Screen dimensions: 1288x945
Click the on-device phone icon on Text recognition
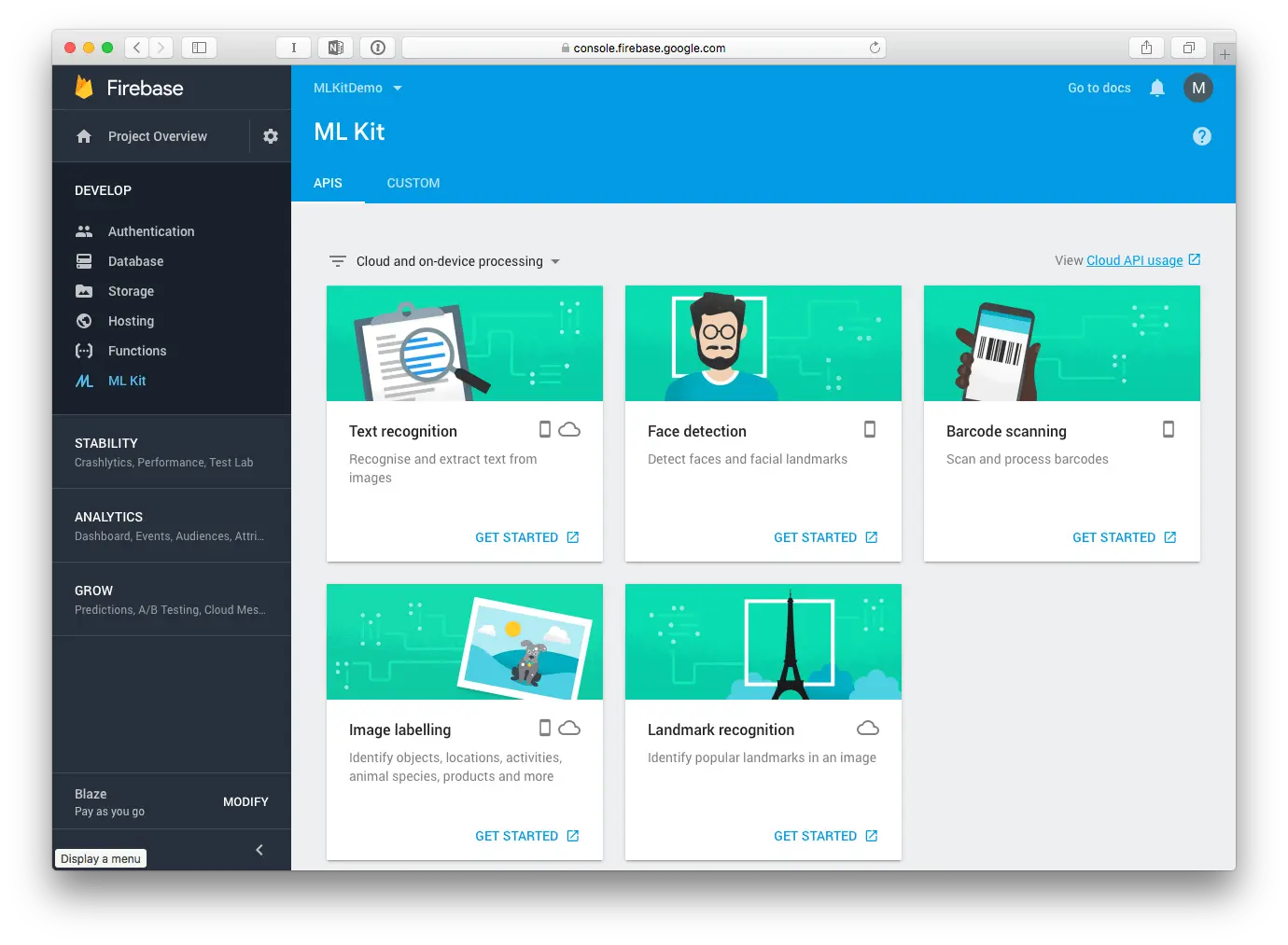point(545,429)
